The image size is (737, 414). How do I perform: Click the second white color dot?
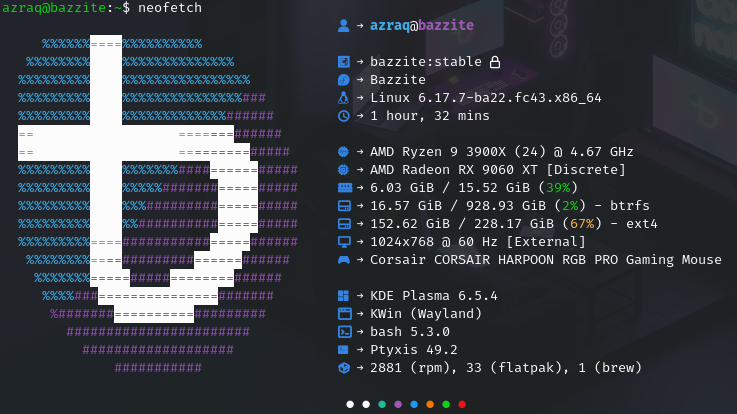(x=366, y=404)
